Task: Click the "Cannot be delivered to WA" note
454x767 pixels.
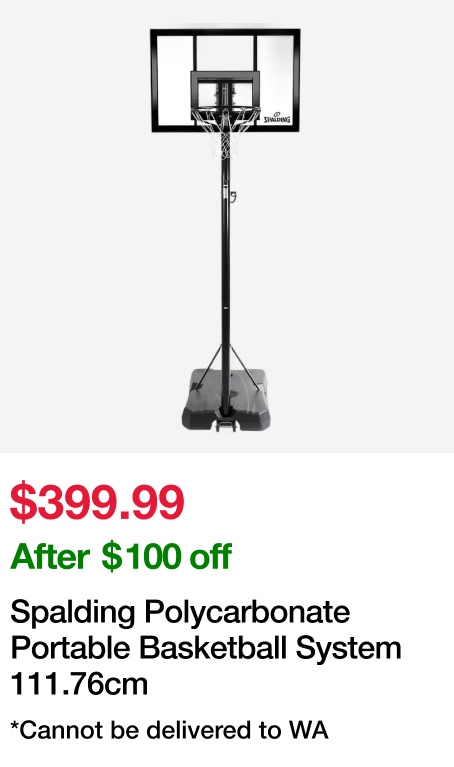Action: click(169, 730)
